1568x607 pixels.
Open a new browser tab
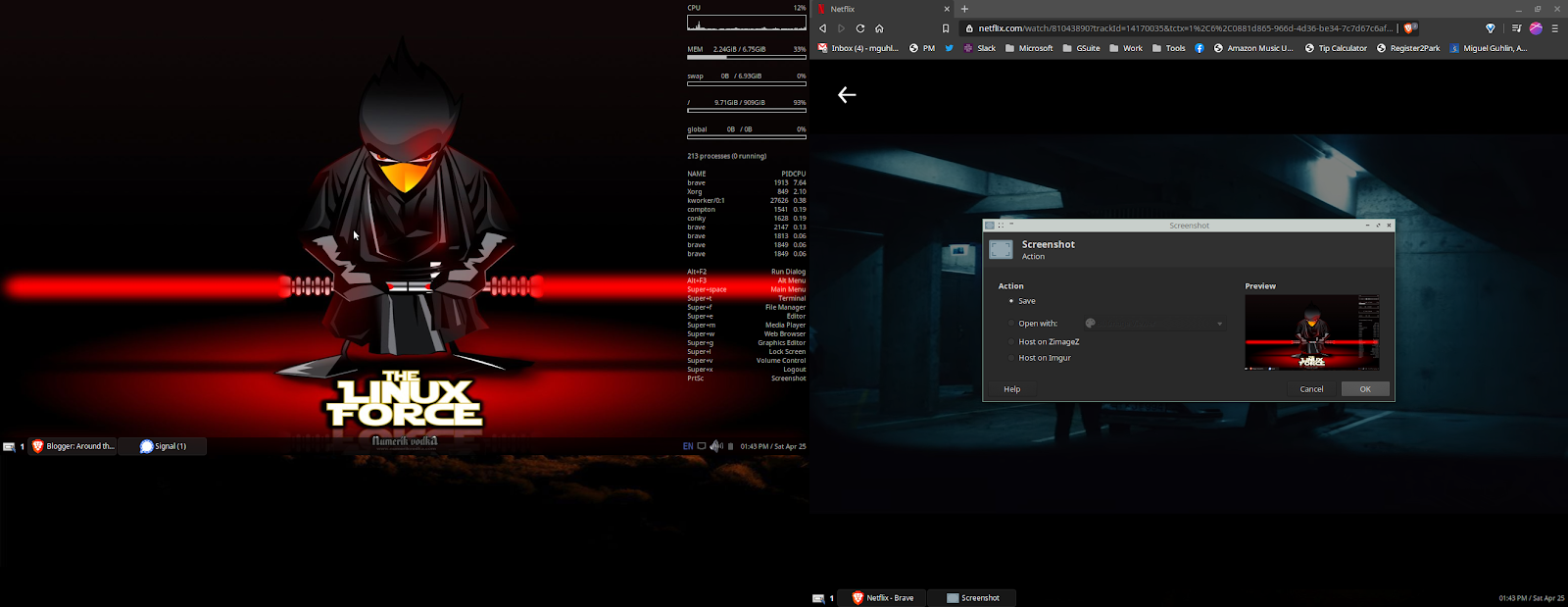point(964,9)
